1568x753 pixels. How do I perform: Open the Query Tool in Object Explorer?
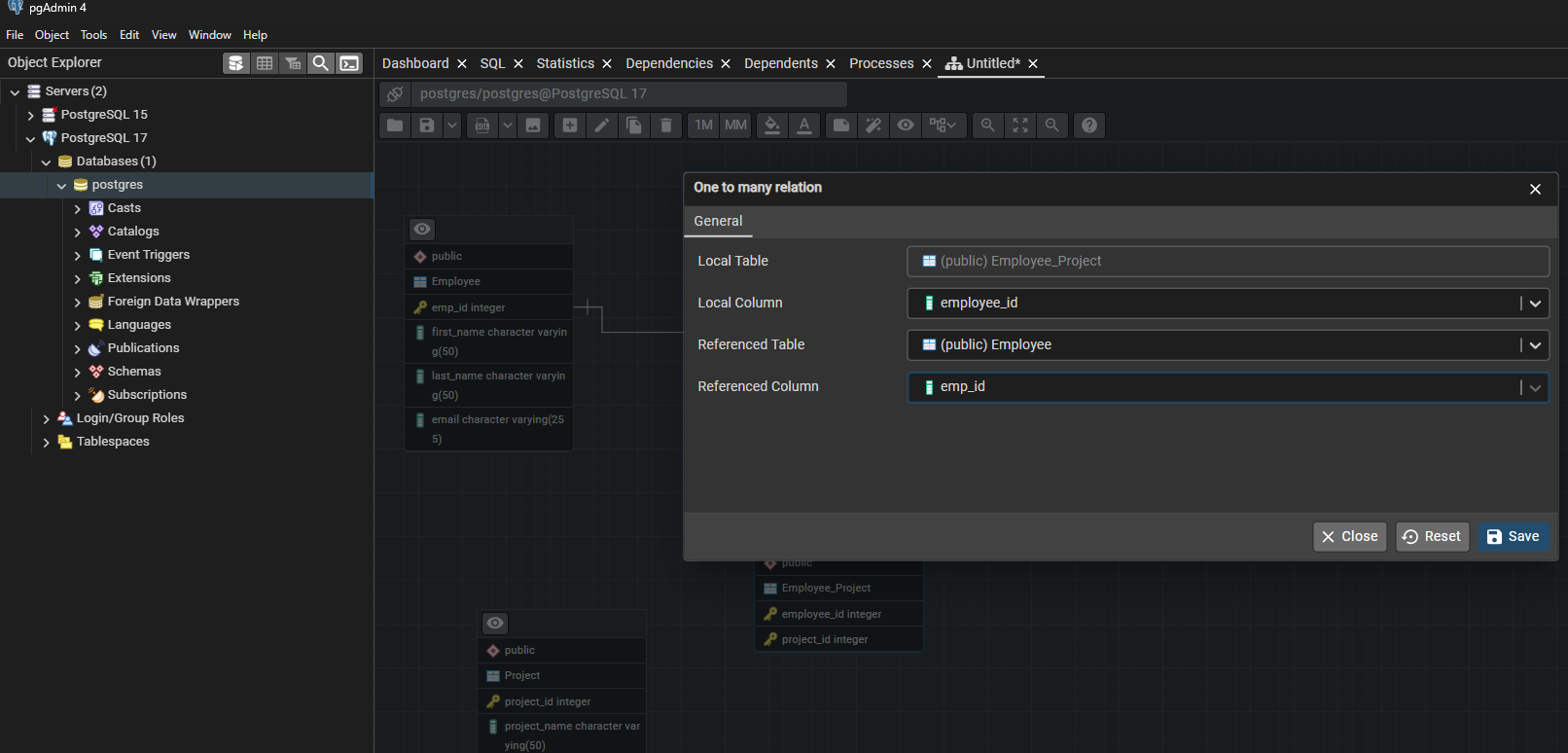point(235,63)
